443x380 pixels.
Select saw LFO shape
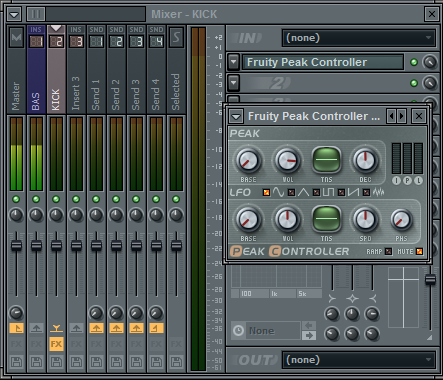(341, 192)
